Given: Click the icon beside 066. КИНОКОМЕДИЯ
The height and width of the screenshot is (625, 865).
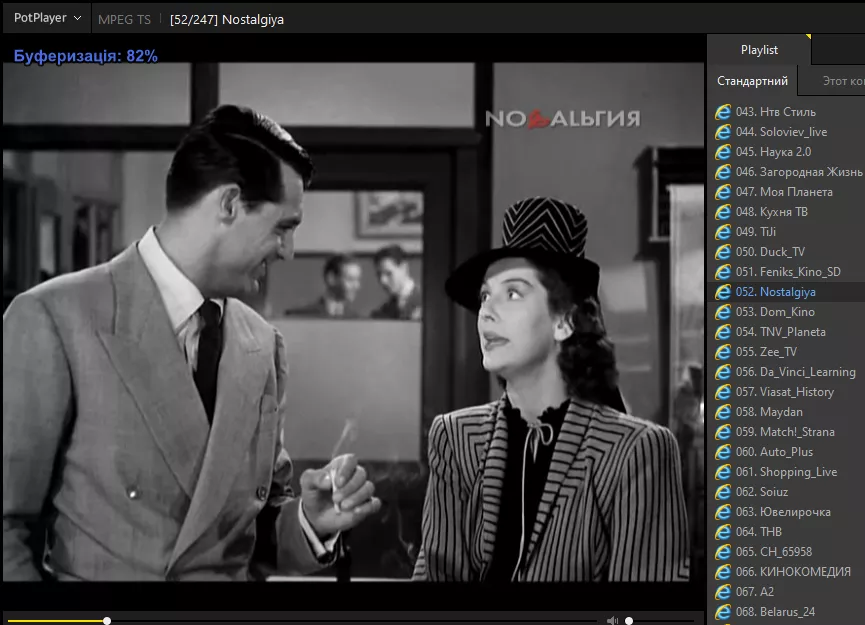Looking at the screenshot, I should pyautogui.click(x=723, y=572).
